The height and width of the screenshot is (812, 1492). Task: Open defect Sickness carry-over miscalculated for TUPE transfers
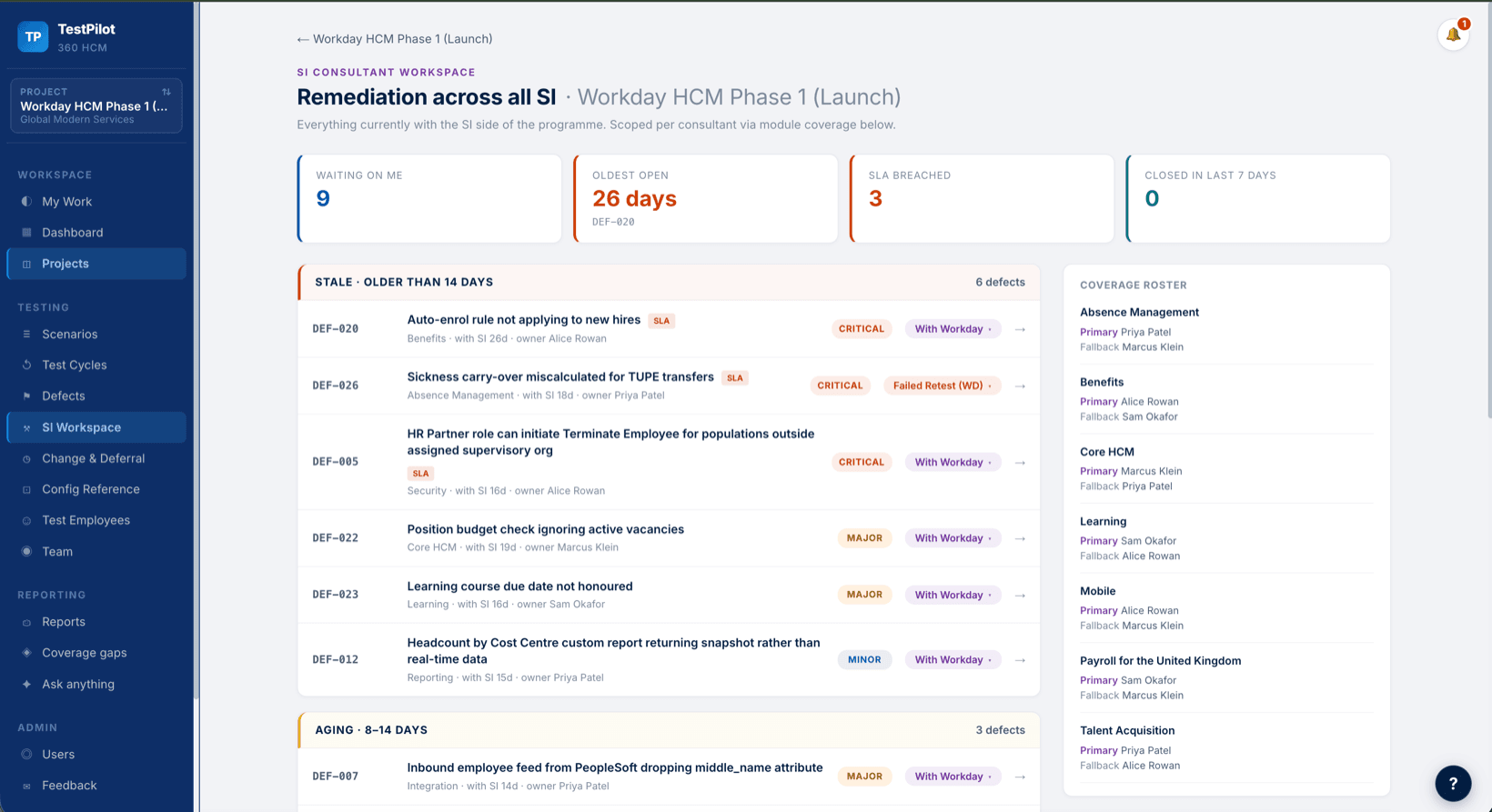click(560, 376)
